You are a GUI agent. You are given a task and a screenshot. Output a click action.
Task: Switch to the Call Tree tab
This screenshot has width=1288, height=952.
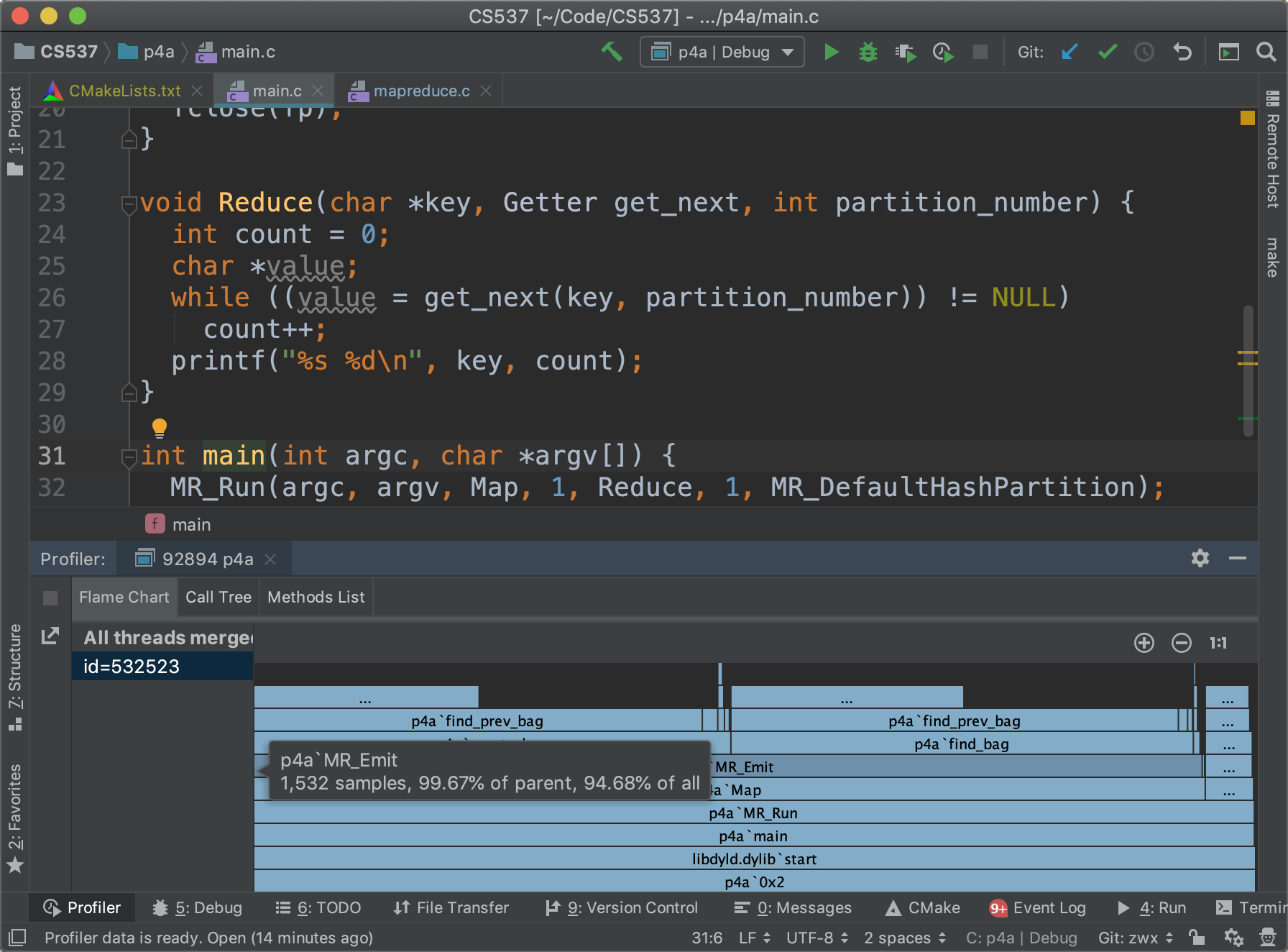tap(218, 597)
